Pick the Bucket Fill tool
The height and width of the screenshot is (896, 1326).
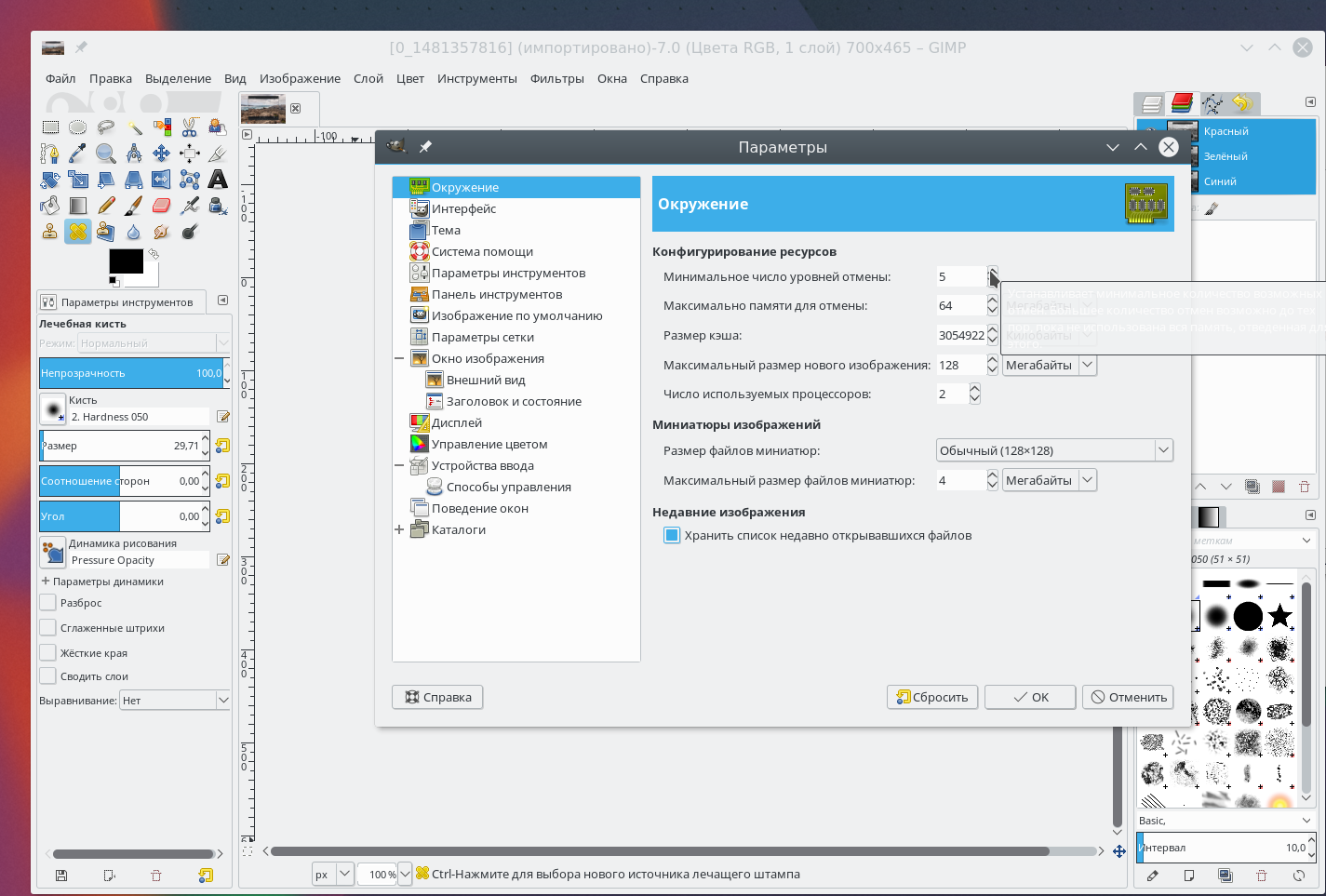click(x=50, y=206)
